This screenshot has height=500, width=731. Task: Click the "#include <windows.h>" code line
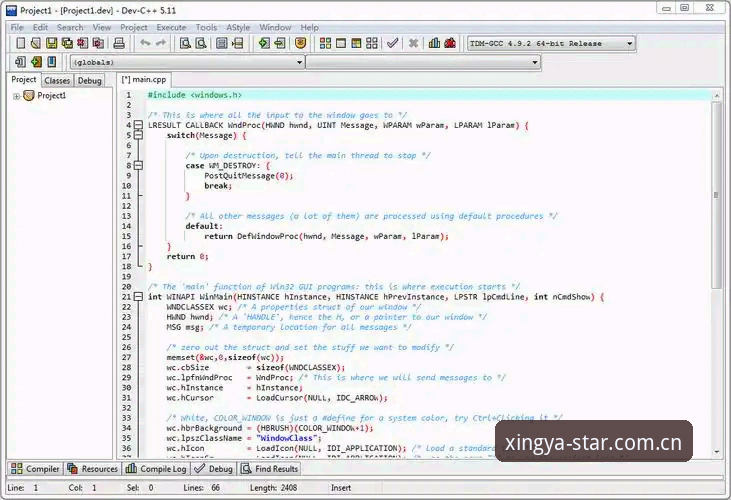coord(195,95)
